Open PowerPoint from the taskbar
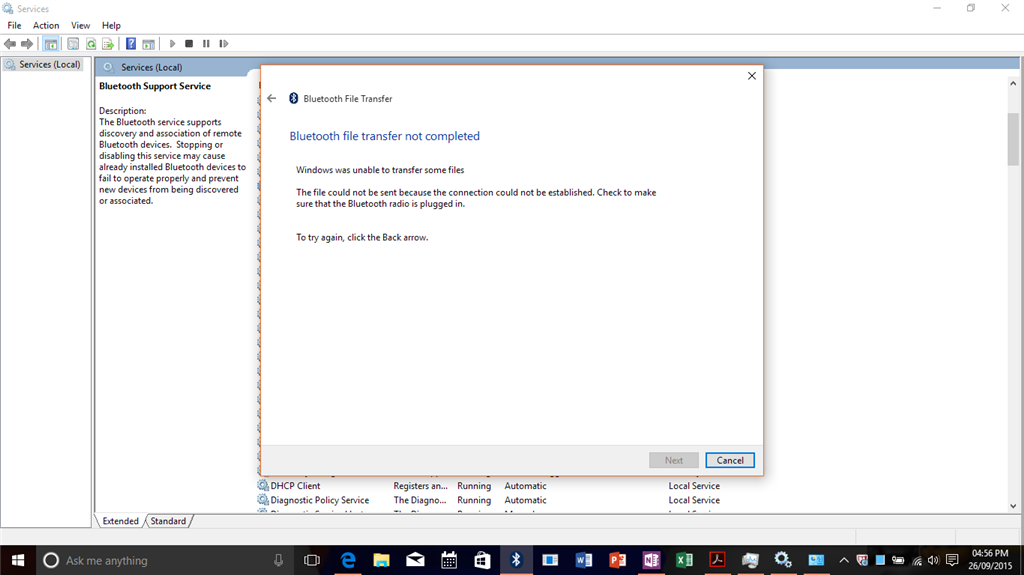Screen dimensions: 1024x575 click(617, 560)
